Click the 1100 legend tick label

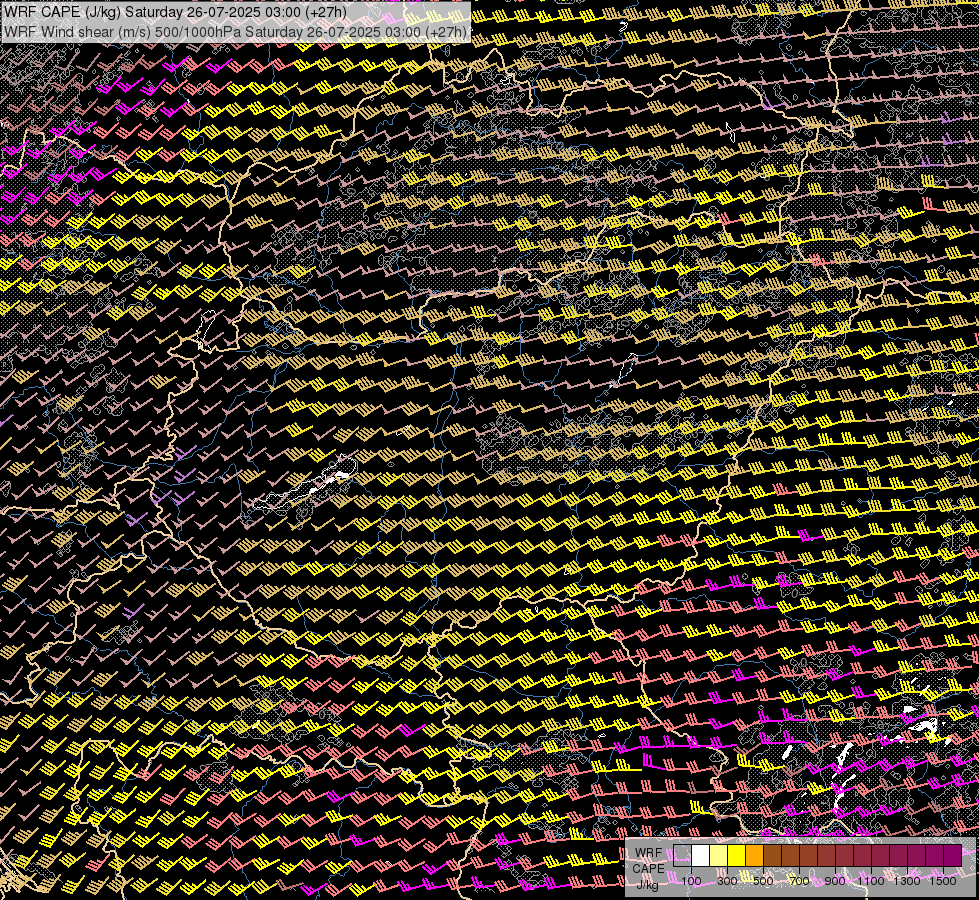pyautogui.click(x=871, y=881)
